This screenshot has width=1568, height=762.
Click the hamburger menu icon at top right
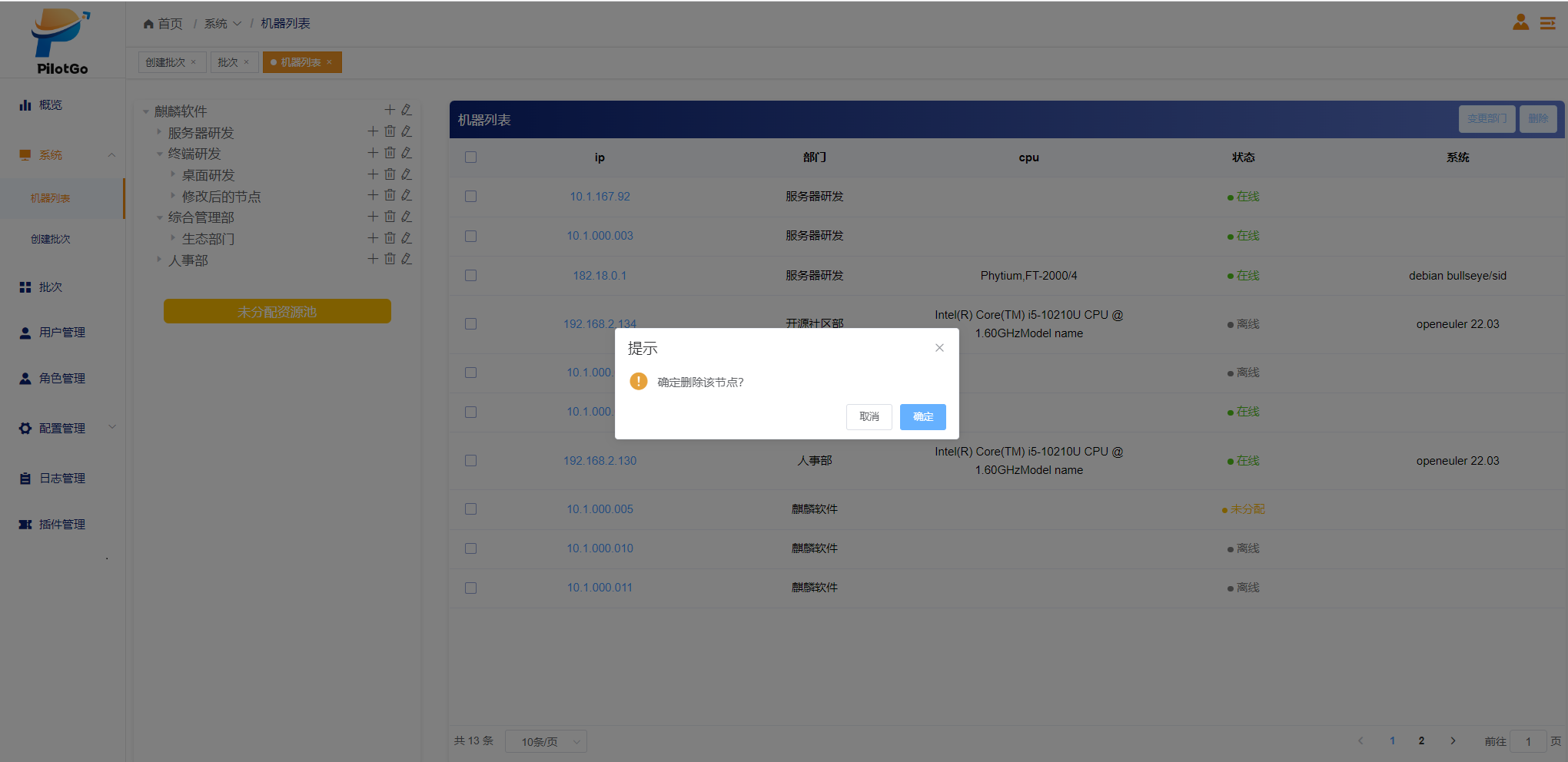click(x=1547, y=24)
